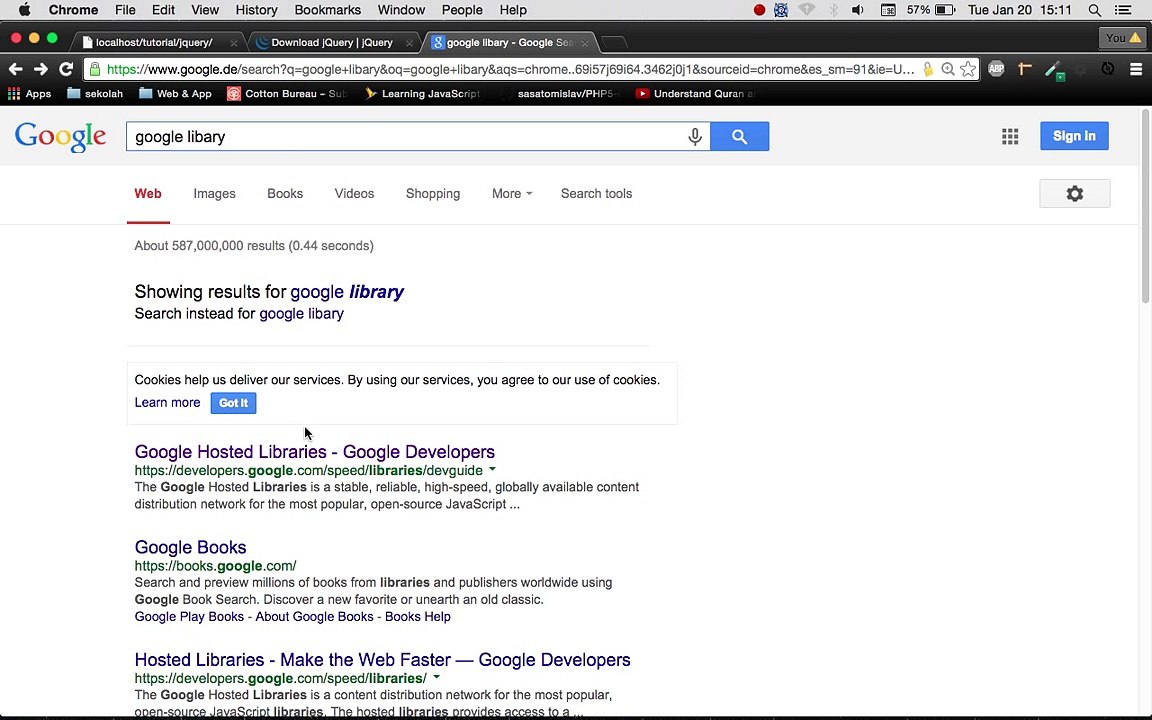Select the Books search tab
Image resolution: width=1152 pixels, height=720 pixels.
[285, 194]
